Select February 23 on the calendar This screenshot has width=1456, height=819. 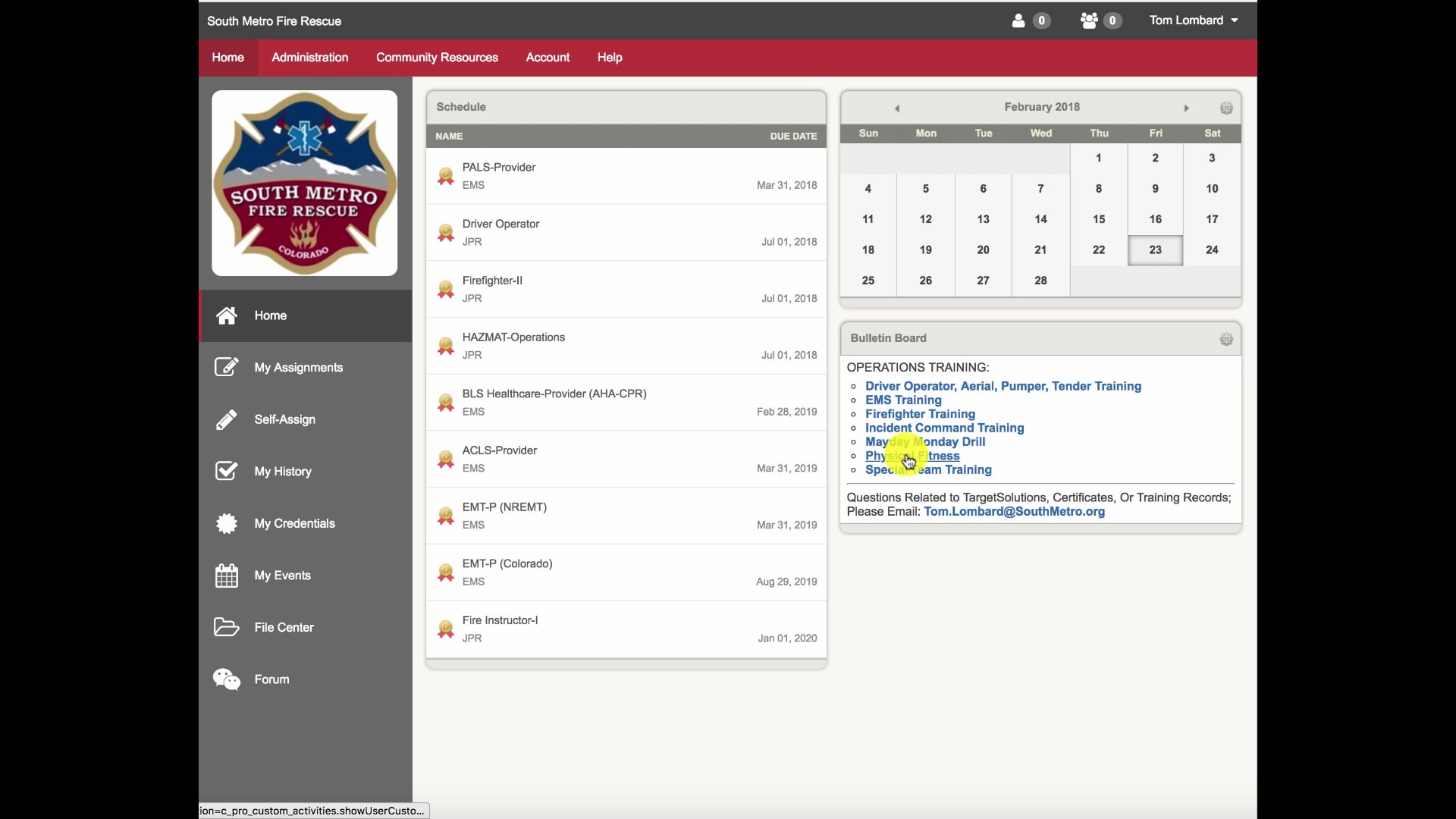pos(1155,250)
